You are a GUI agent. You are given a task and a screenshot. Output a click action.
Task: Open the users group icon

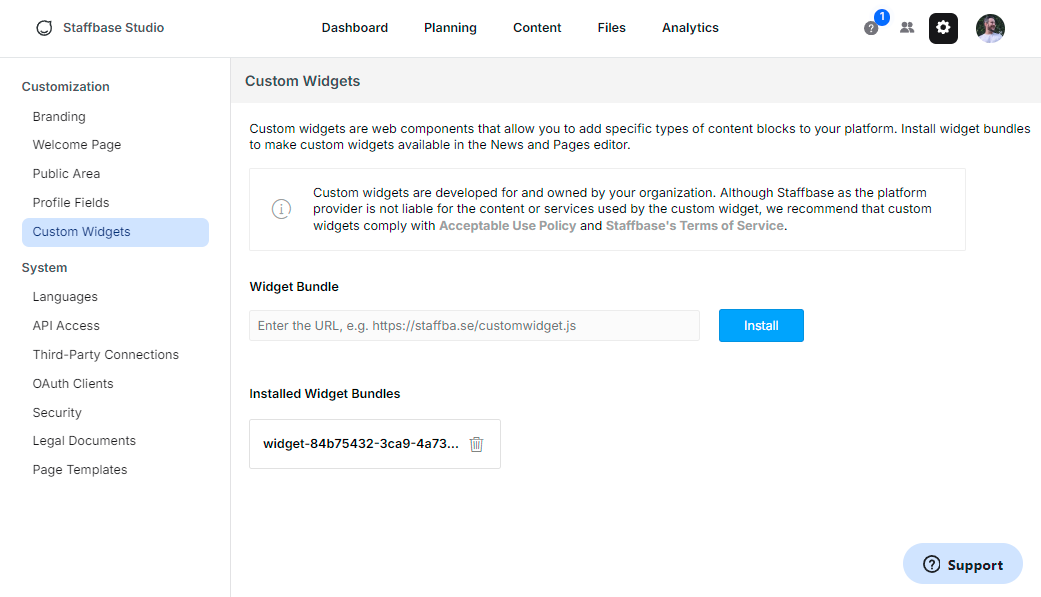coord(907,28)
